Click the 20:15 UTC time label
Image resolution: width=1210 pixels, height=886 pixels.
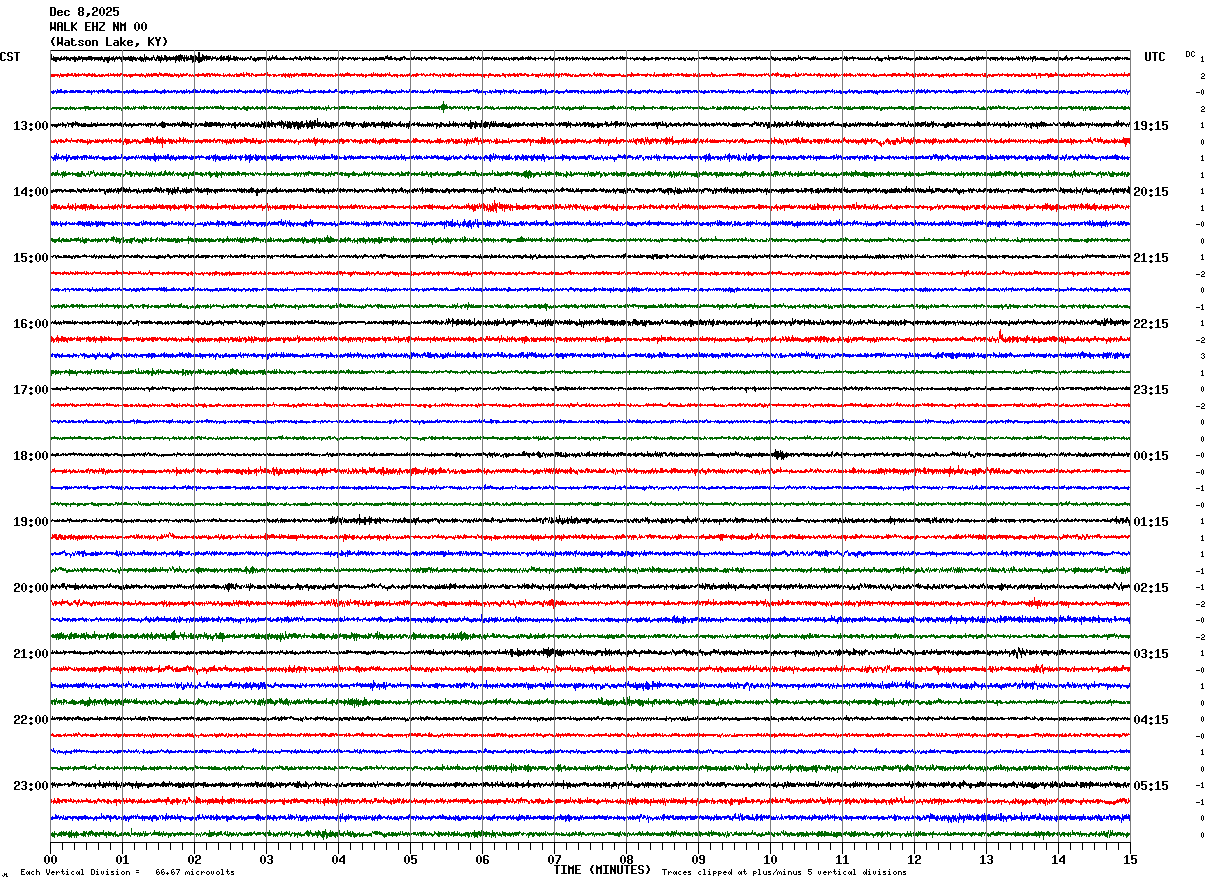pyautogui.click(x=1151, y=192)
